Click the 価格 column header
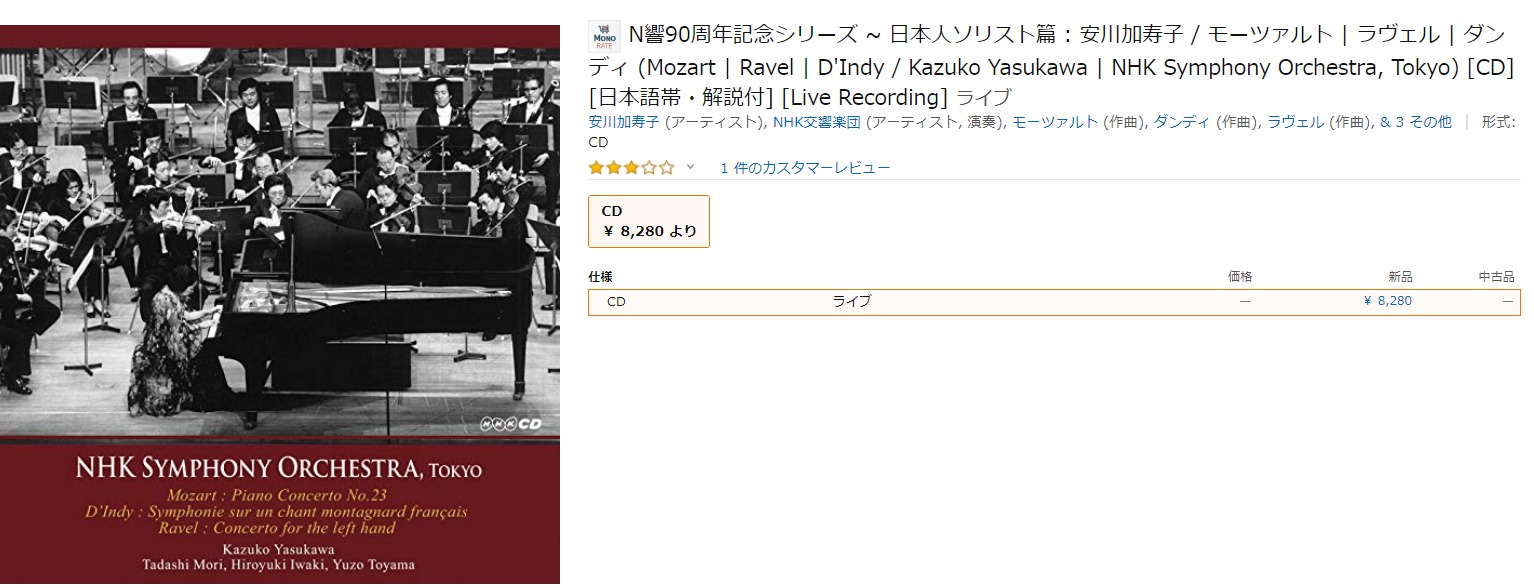Viewport: 1534px width, 588px height. (1240, 276)
